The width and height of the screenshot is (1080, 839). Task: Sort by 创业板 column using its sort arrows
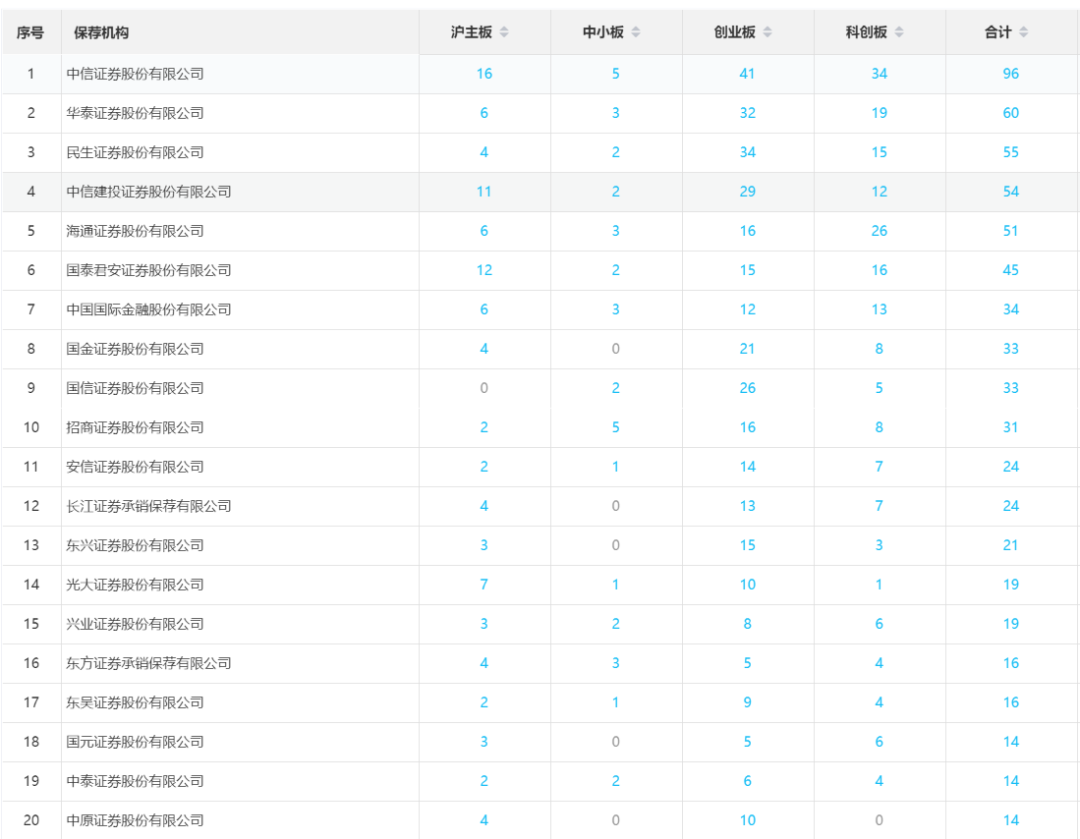pos(767,32)
